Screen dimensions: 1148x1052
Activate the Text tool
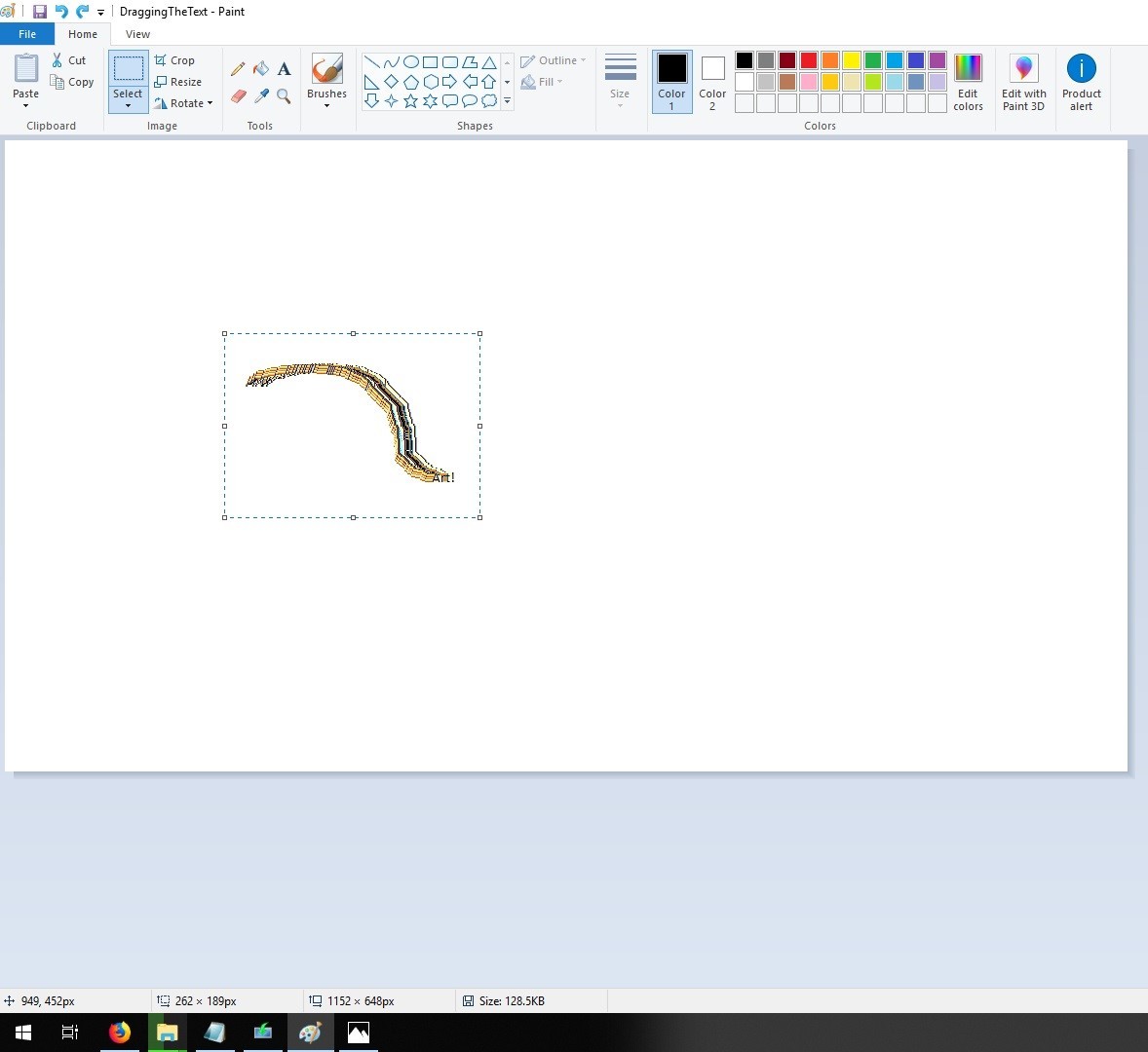284,69
